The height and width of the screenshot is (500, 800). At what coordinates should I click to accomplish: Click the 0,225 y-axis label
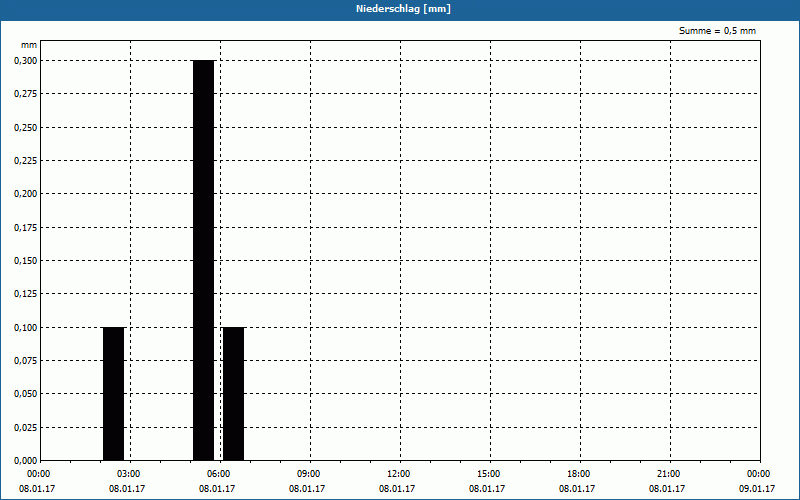coord(26,161)
